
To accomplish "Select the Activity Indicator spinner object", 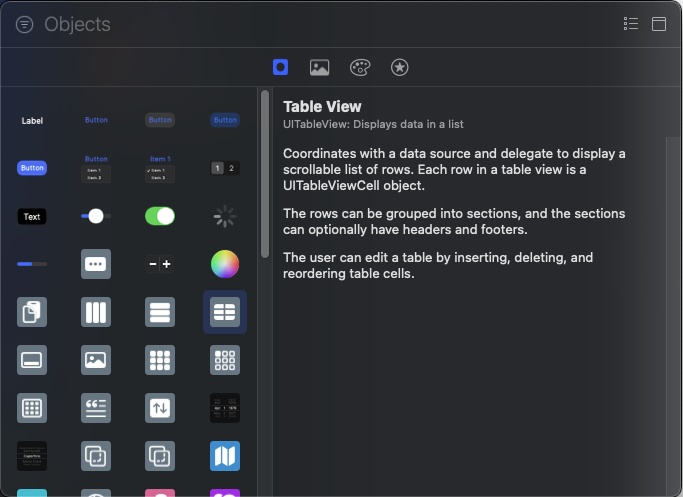I will (x=225, y=216).
